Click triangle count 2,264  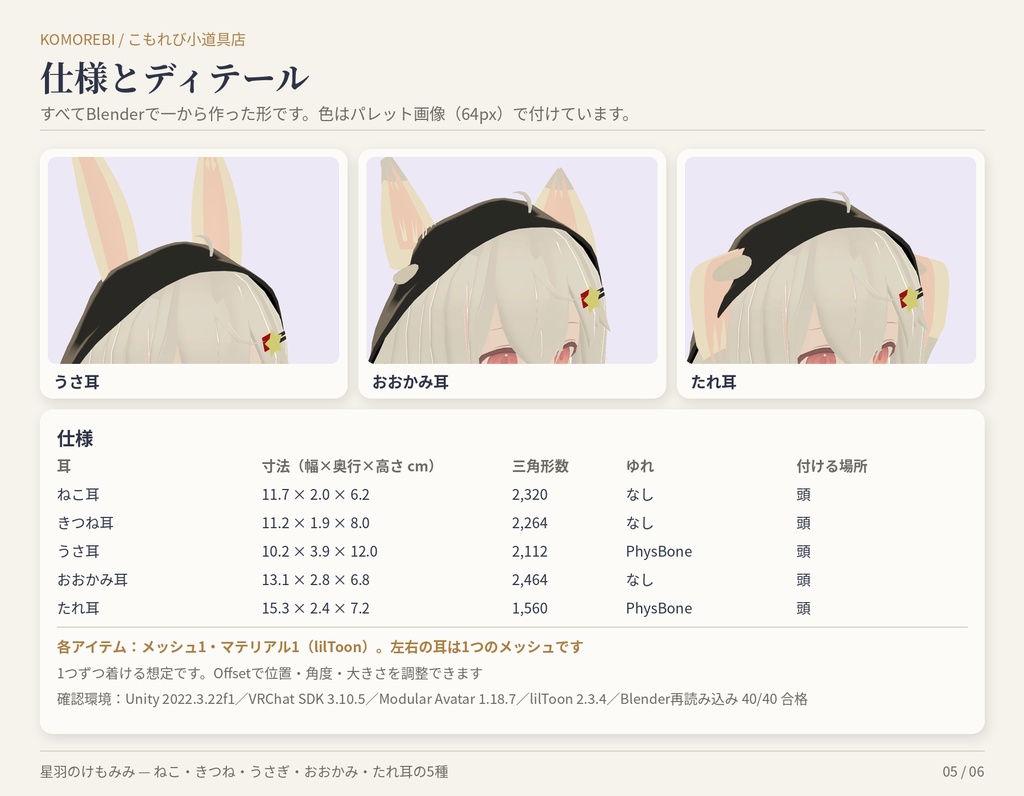530,522
